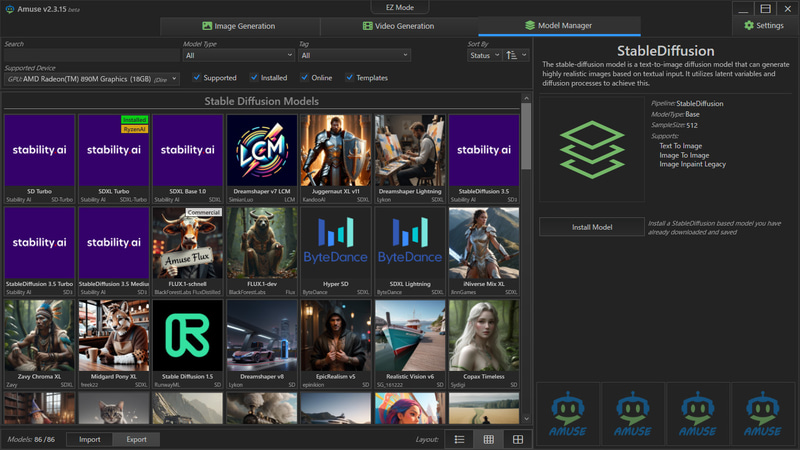Toggle the sort direction icon
800x450 pixels.
coord(516,55)
